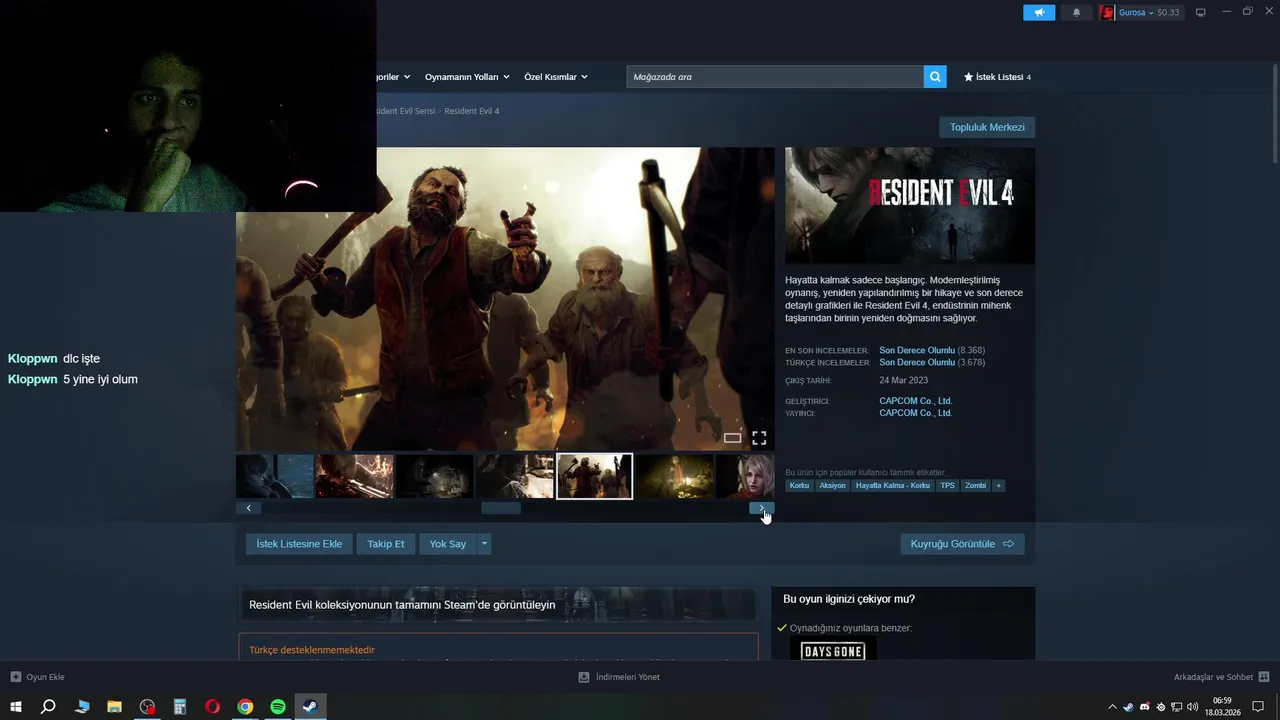
Task: Select the first screenshot thumbnail
Action: pos(275,476)
